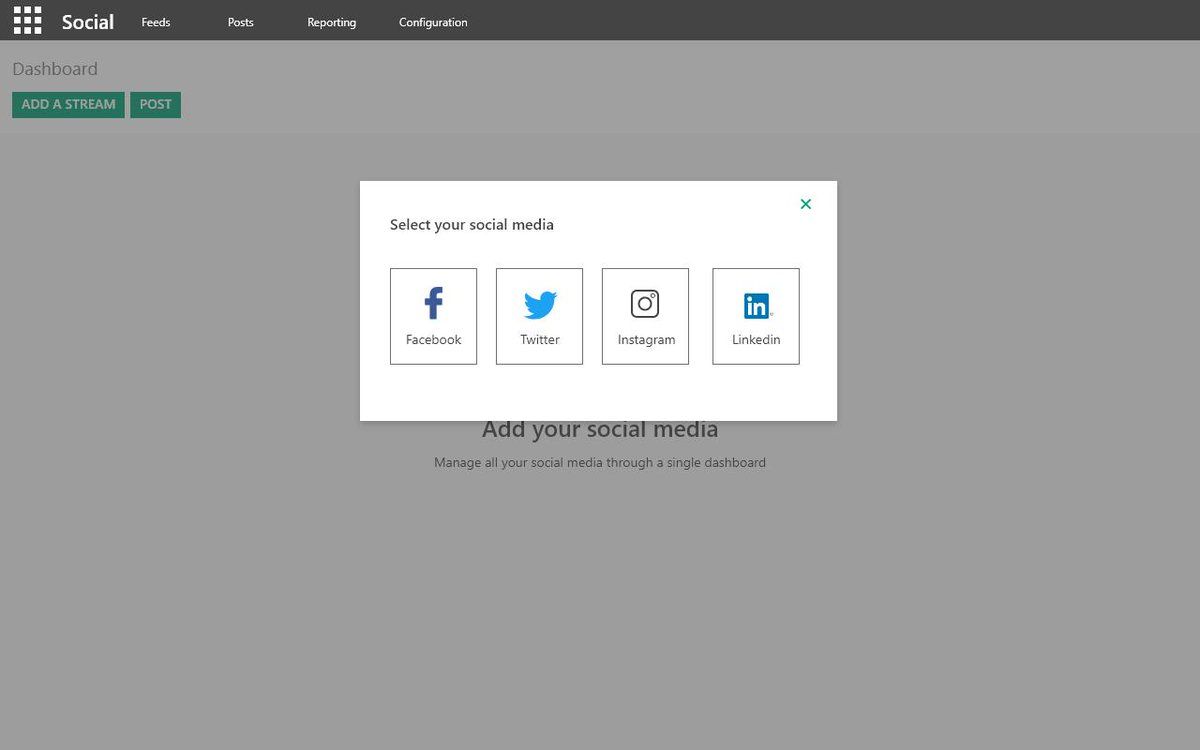Click the Facebook logo icon
The height and width of the screenshot is (750, 1200).
click(x=433, y=303)
